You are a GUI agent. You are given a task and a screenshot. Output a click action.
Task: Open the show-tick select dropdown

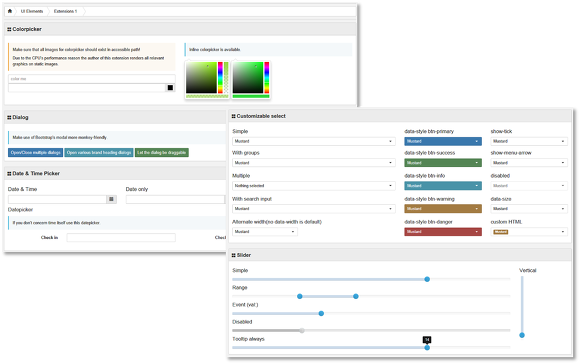529,141
